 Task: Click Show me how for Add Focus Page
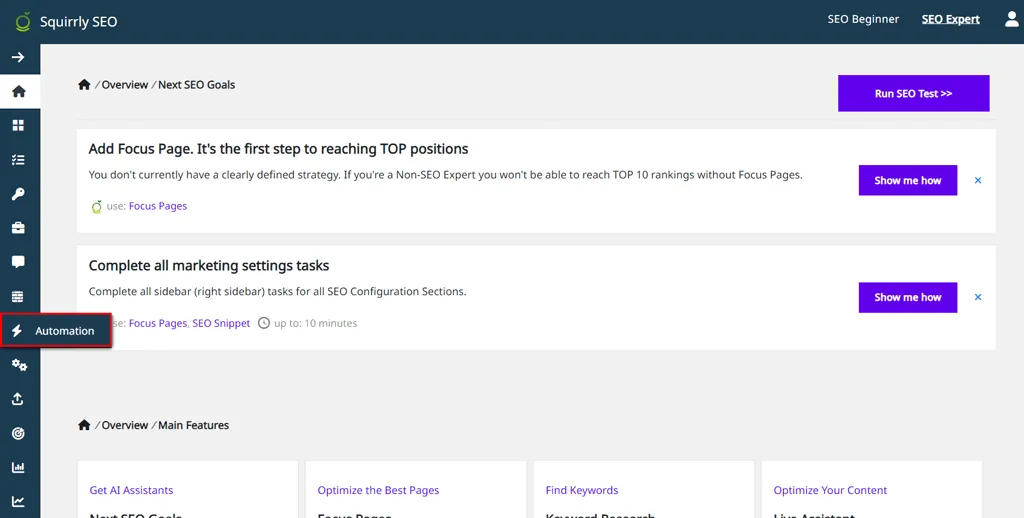(908, 180)
